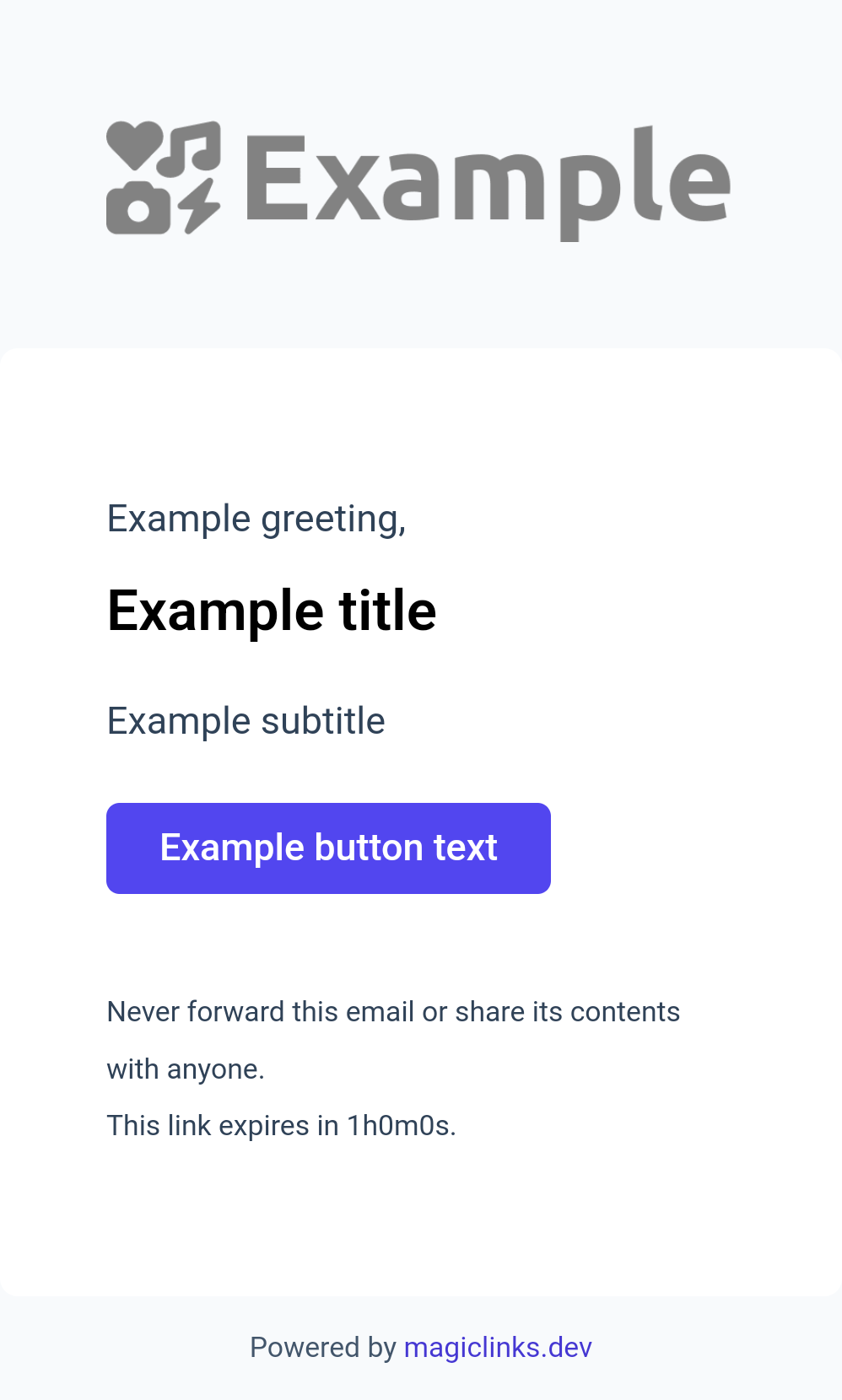Image resolution: width=842 pixels, height=1400 pixels.
Task: Click the word title in heading
Action: point(388,611)
